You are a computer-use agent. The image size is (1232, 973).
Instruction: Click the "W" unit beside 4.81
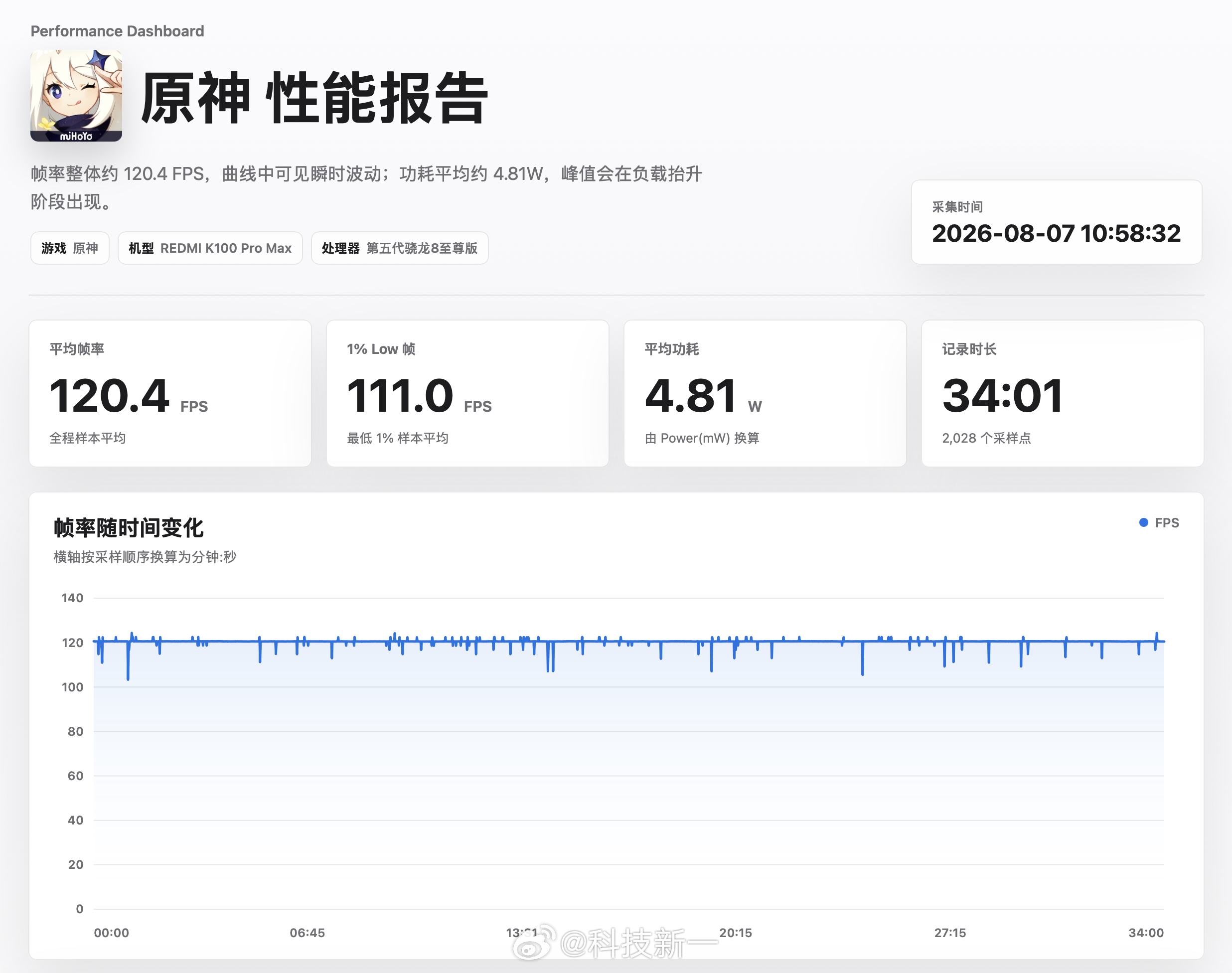point(755,406)
